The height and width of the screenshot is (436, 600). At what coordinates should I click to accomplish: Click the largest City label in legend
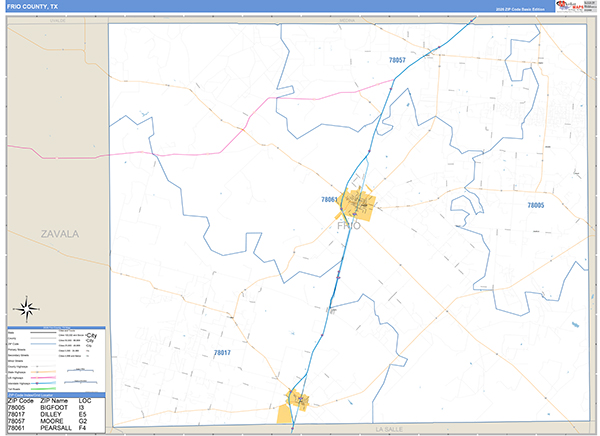pos(92,335)
